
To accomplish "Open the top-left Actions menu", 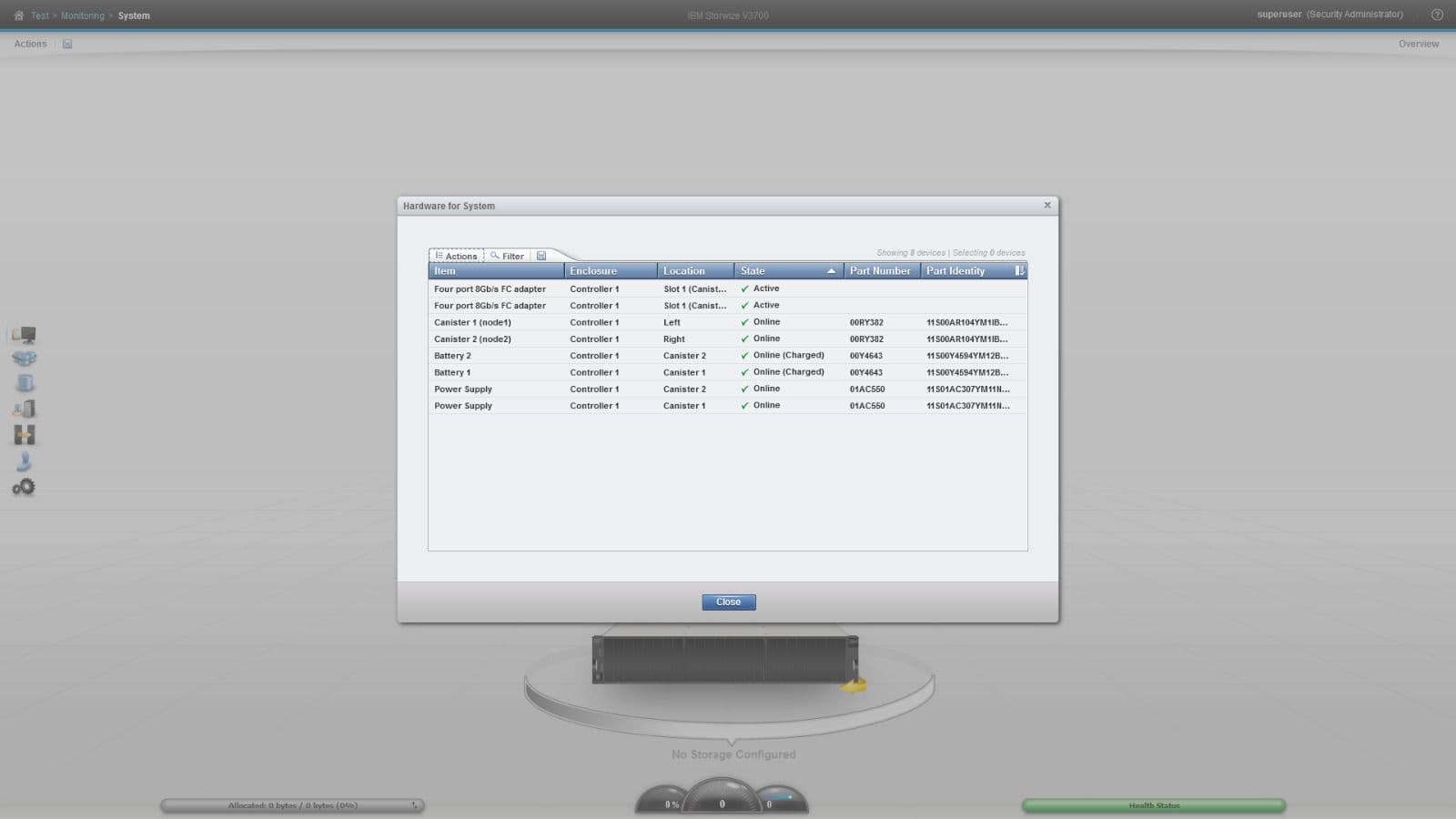I will pyautogui.click(x=30, y=44).
